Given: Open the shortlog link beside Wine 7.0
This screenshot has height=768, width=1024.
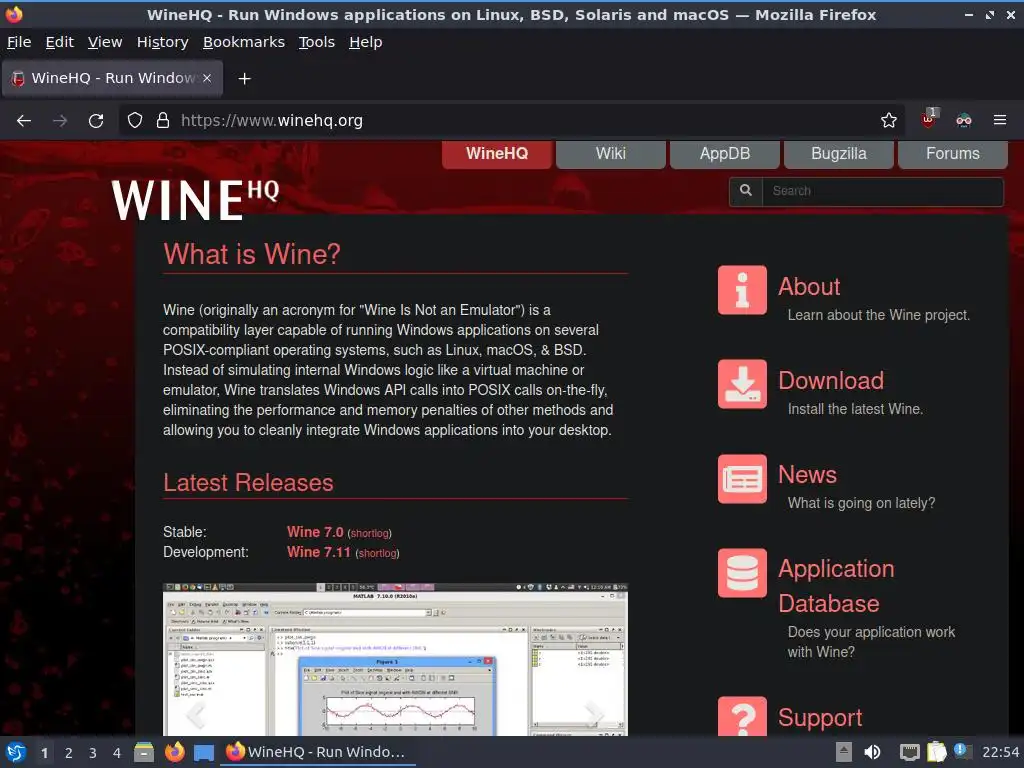Looking at the screenshot, I should (x=370, y=534).
